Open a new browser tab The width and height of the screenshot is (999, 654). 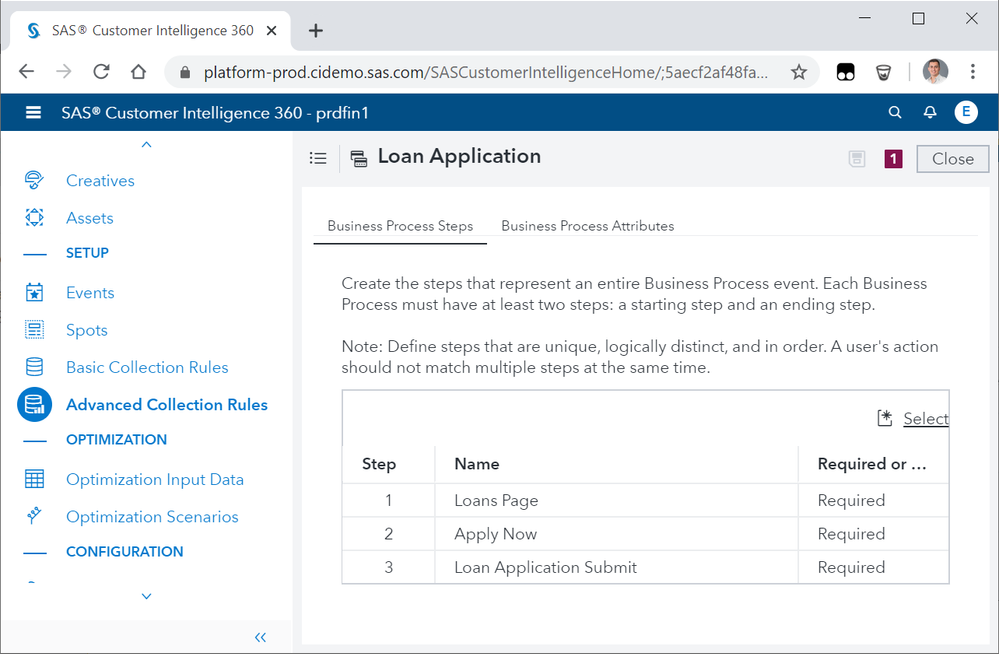click(316, 30)
